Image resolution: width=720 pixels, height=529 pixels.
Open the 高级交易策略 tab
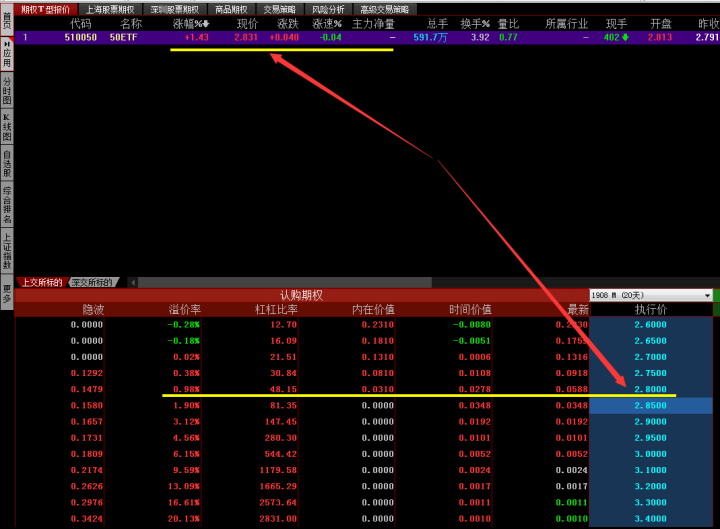[385, 9]
